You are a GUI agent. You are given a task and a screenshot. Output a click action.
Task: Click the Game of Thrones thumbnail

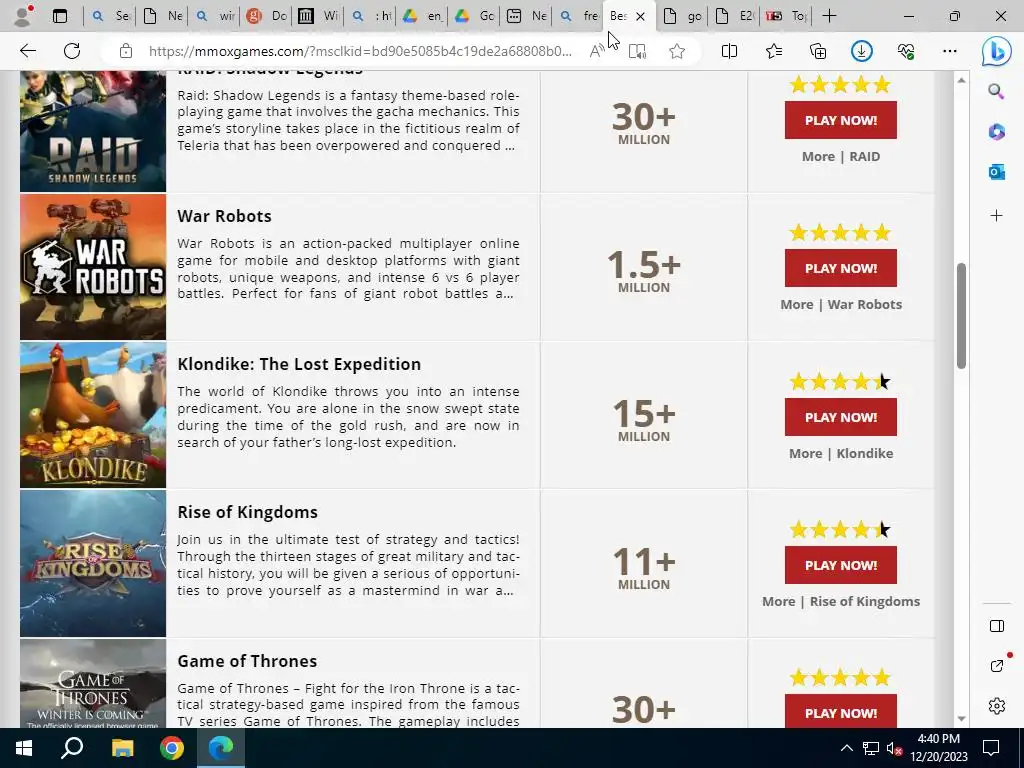(93, 684)
